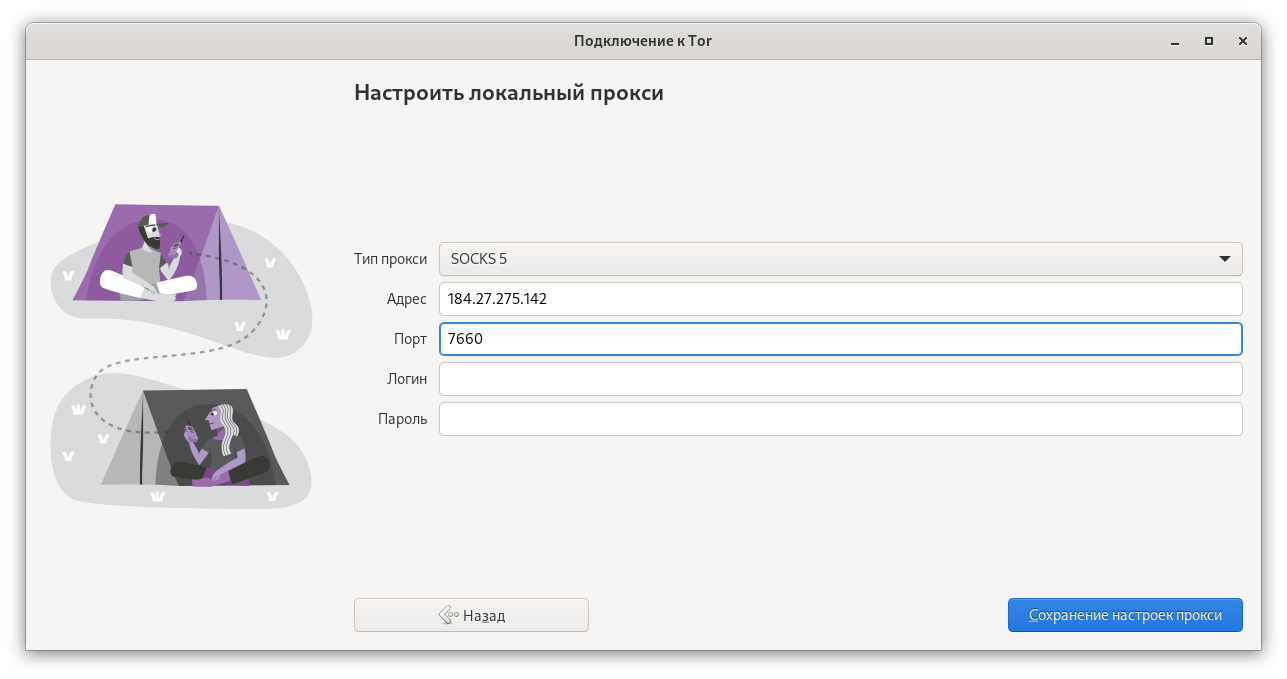Close the Подключение к Tor window

[x=1243, y=41]
